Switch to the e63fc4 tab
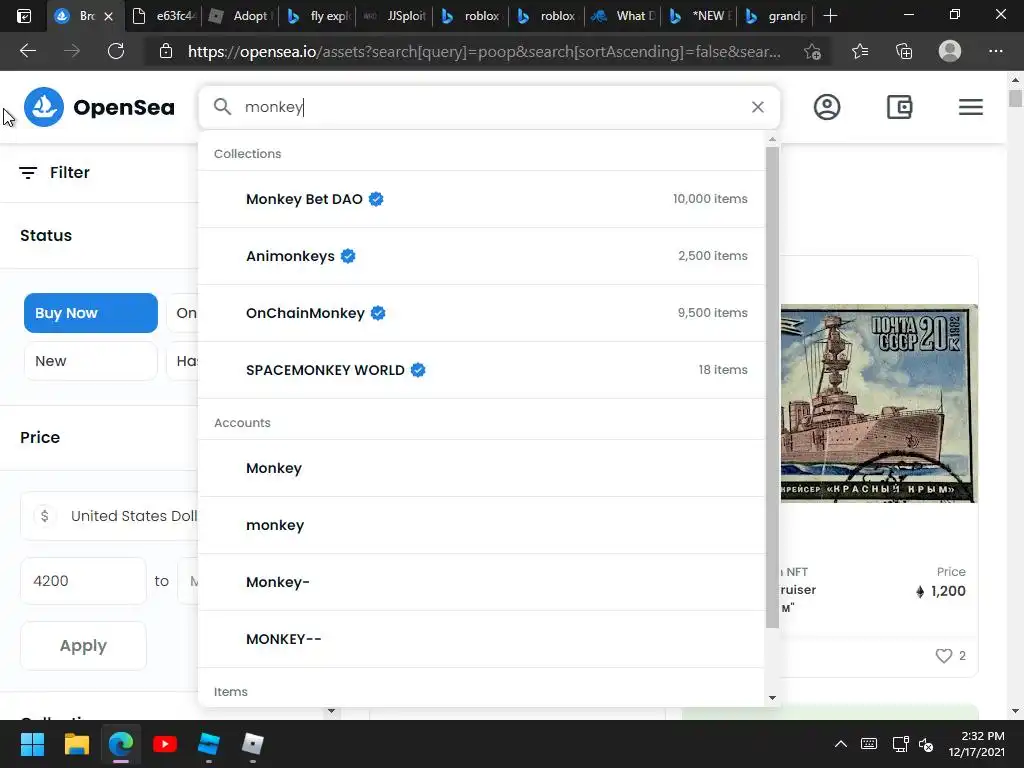This screenshot has width=1024, height=768. click(165, 16)
